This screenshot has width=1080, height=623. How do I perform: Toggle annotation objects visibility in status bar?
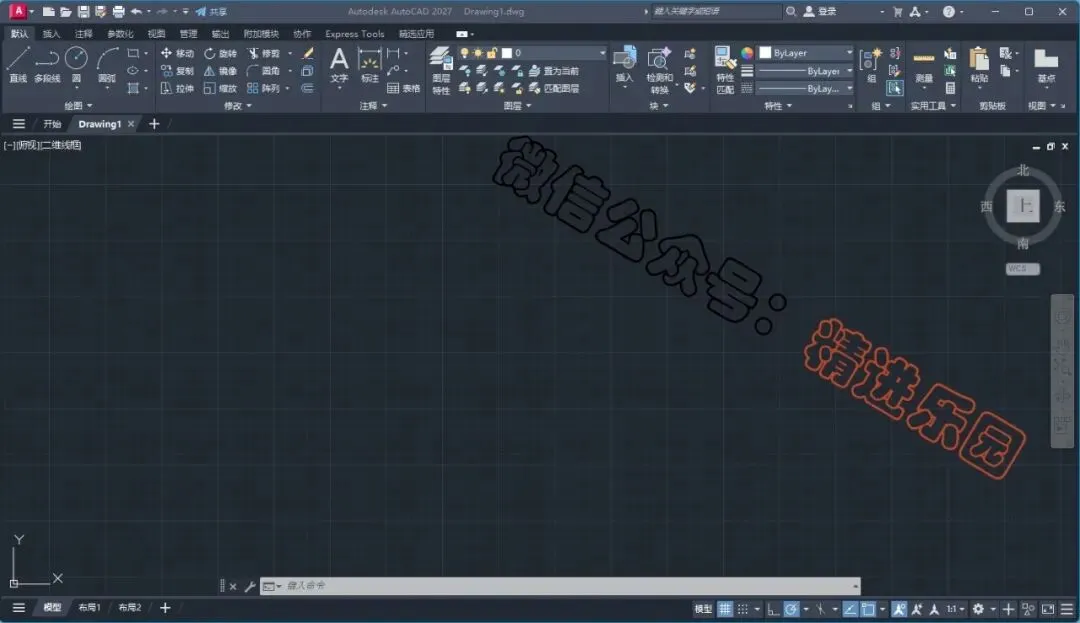tap(899, 609)
